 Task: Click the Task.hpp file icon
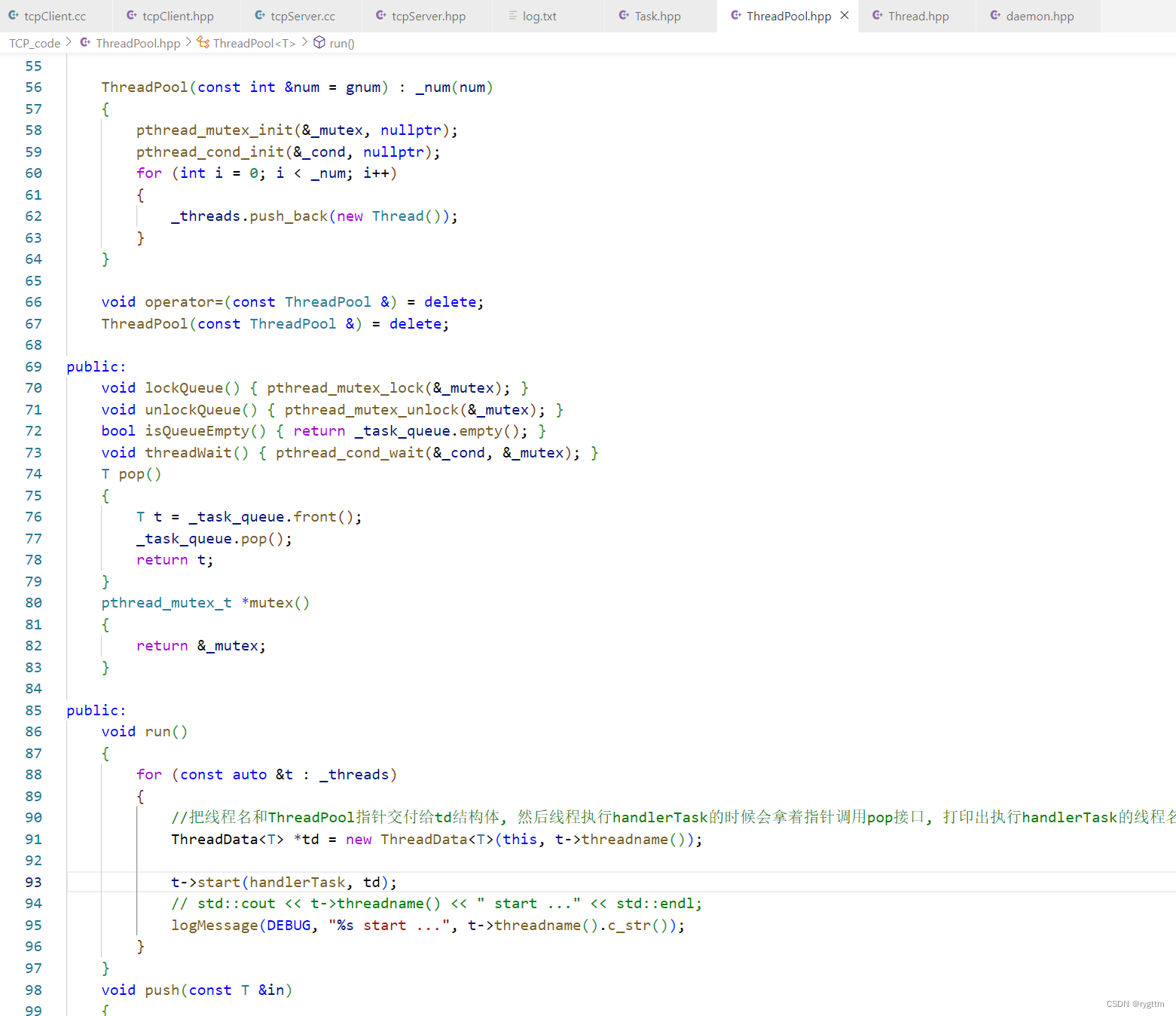click(x=624, y=15)
